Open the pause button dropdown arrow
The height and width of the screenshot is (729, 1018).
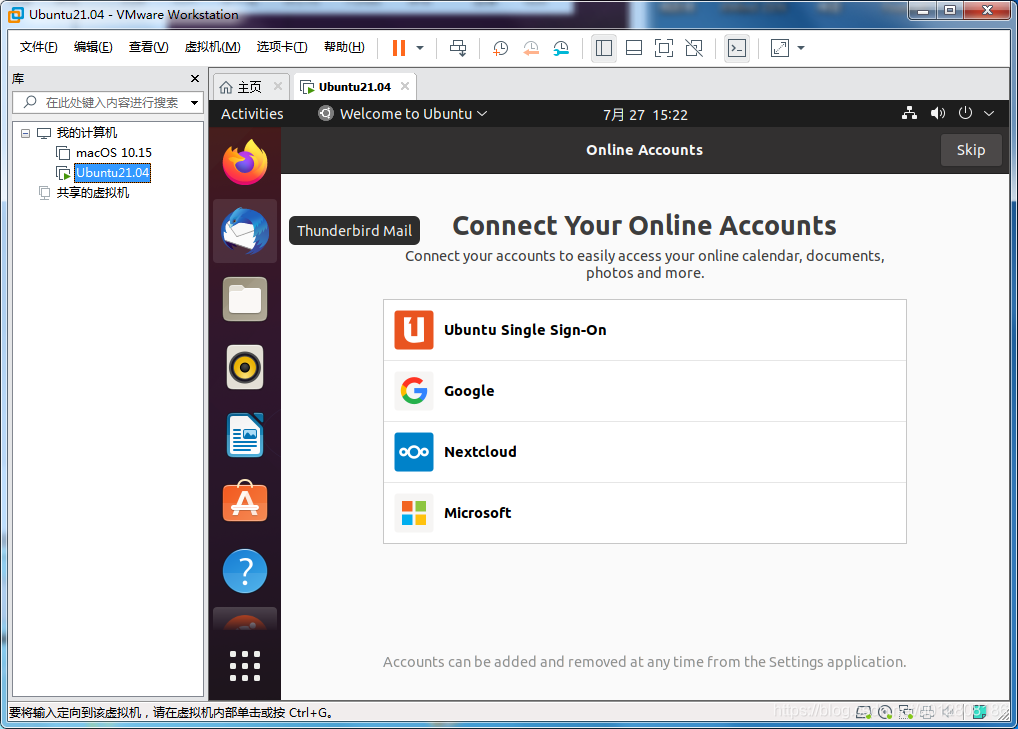[420, 47]
